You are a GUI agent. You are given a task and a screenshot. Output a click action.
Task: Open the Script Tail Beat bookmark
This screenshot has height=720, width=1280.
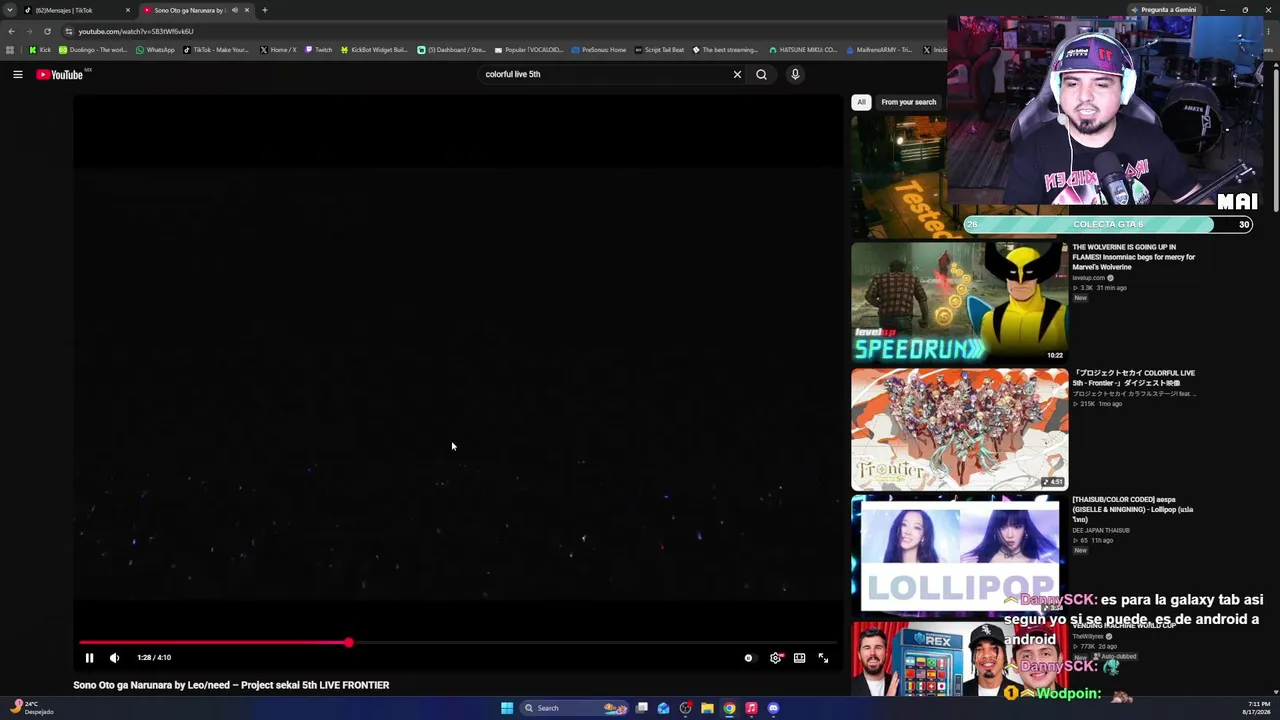tap(660, 50)
